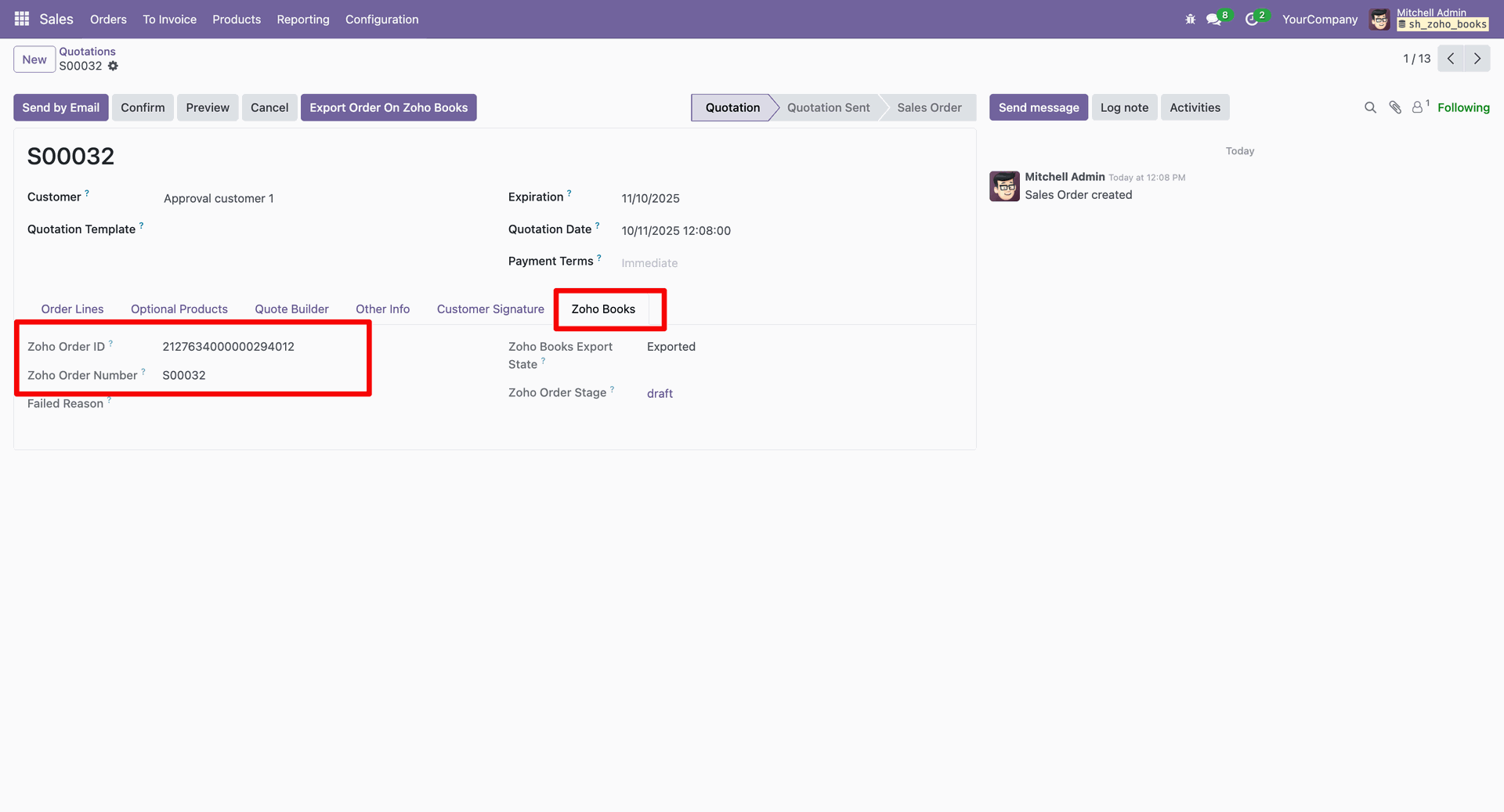Screen dimensions: 1504x812
Task: Open the Orders menu
Action: 108,19
